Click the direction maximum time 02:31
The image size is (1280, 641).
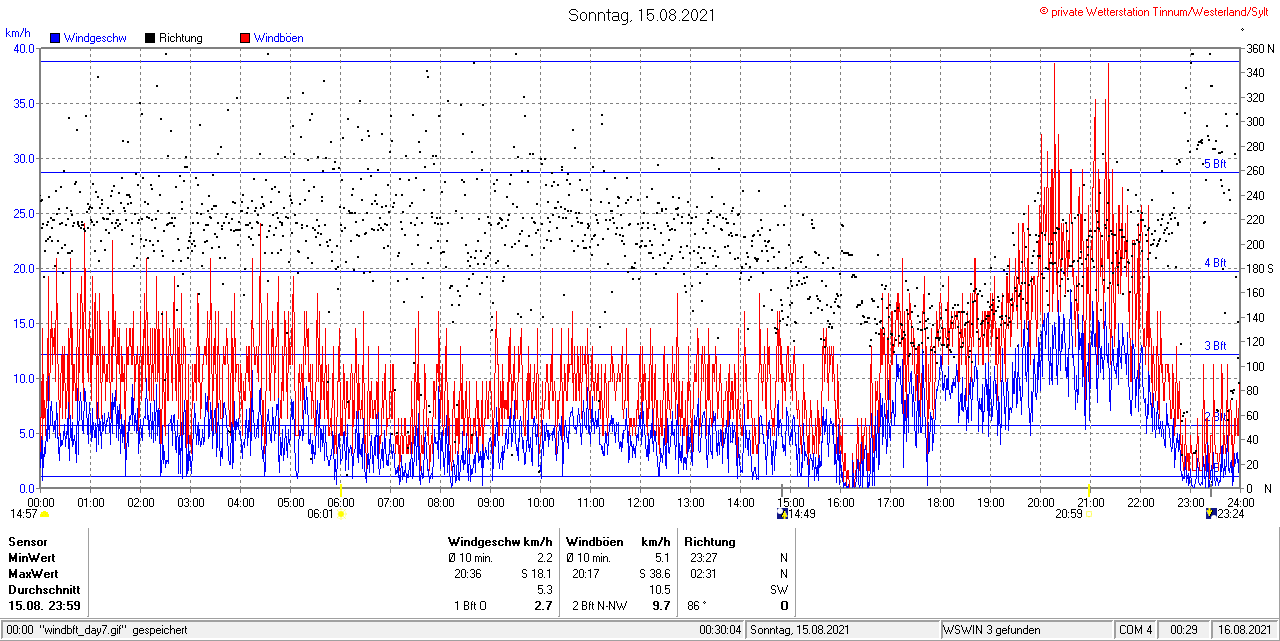[703, 574]
